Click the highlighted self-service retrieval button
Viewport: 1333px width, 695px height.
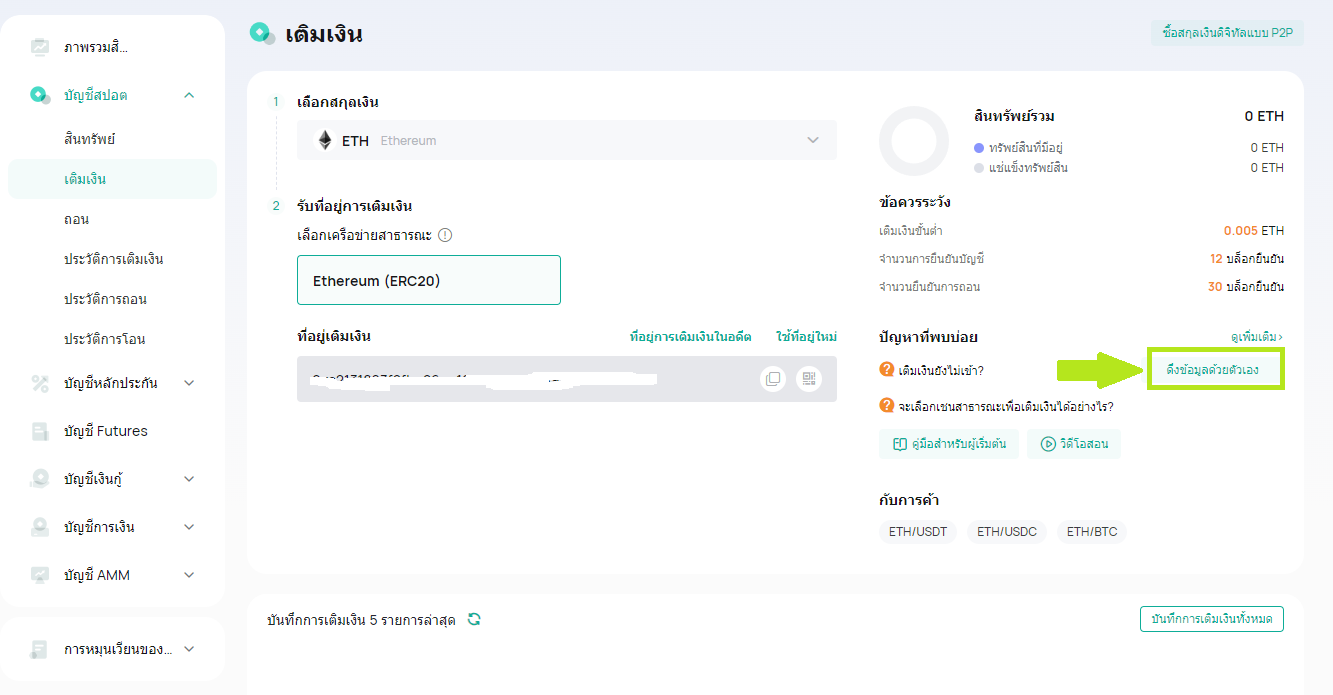coord(1215,370)
